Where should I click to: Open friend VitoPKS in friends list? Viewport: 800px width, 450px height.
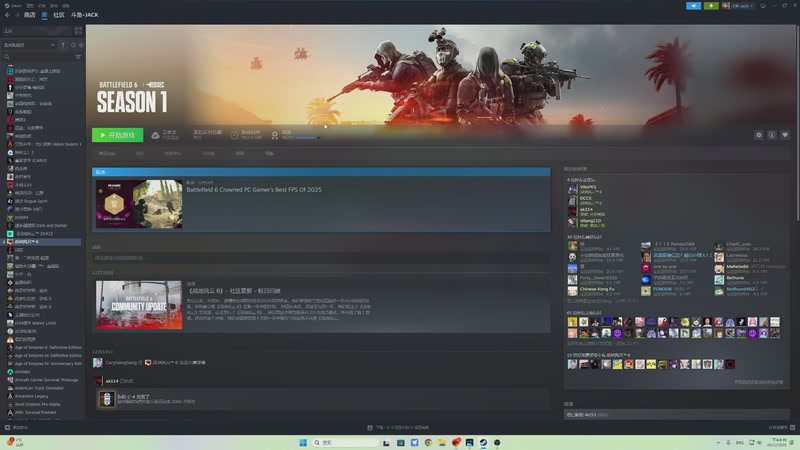pos(584,189)
